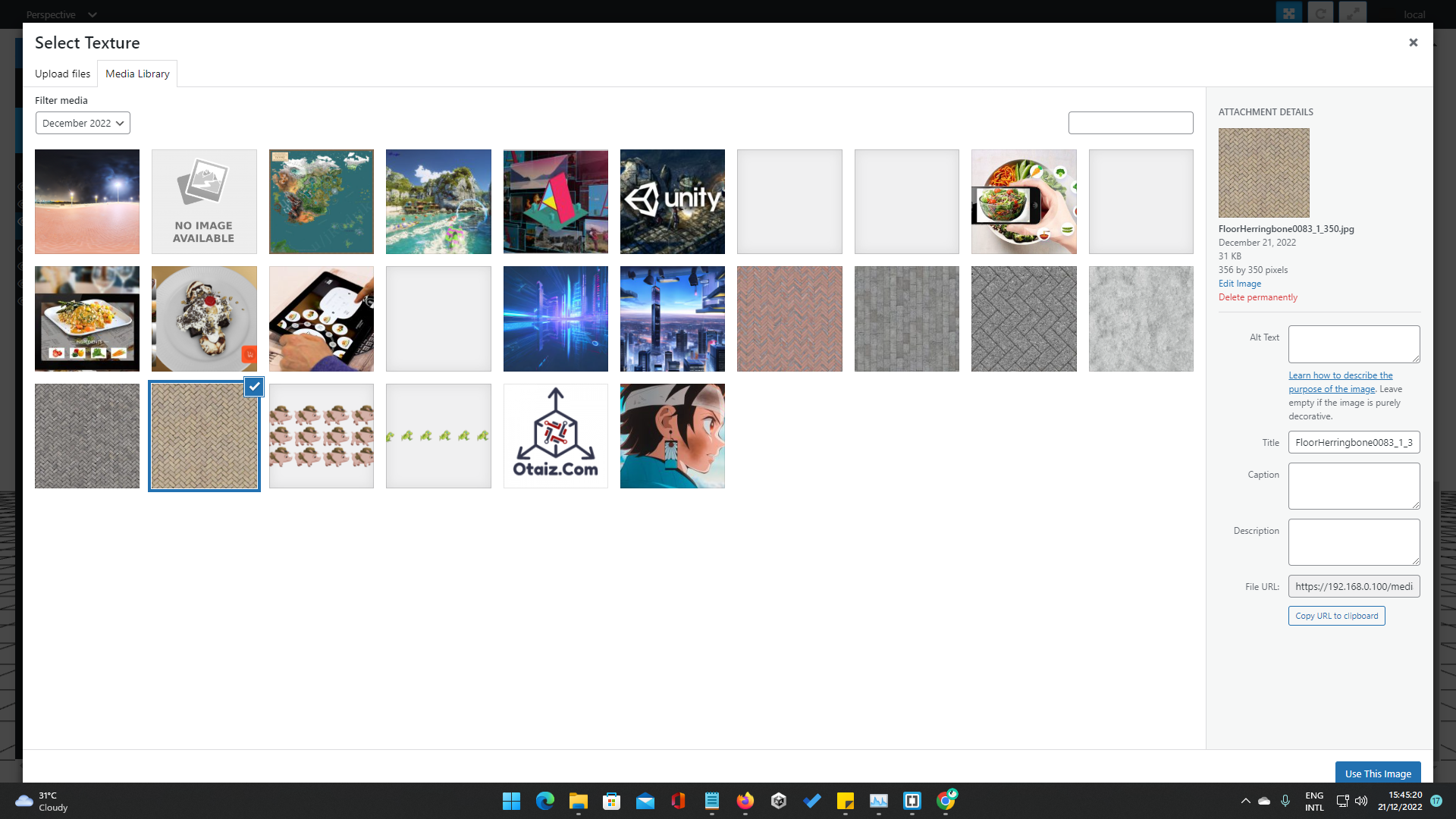Open Firefox from the taskbar
This screenshot has width=1456, height=819.
(745, 801)
